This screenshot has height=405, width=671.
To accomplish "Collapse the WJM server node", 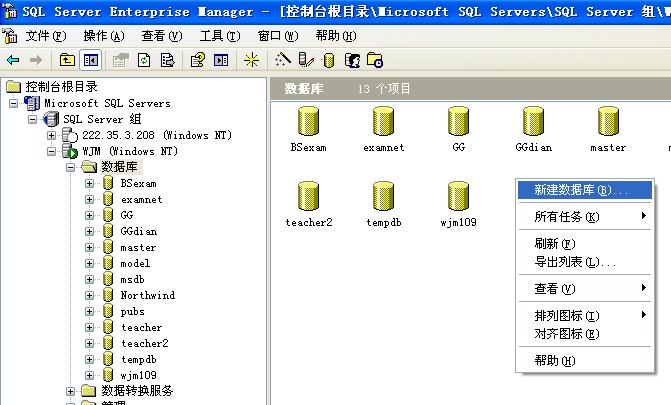I will click(x=51, y=151).
